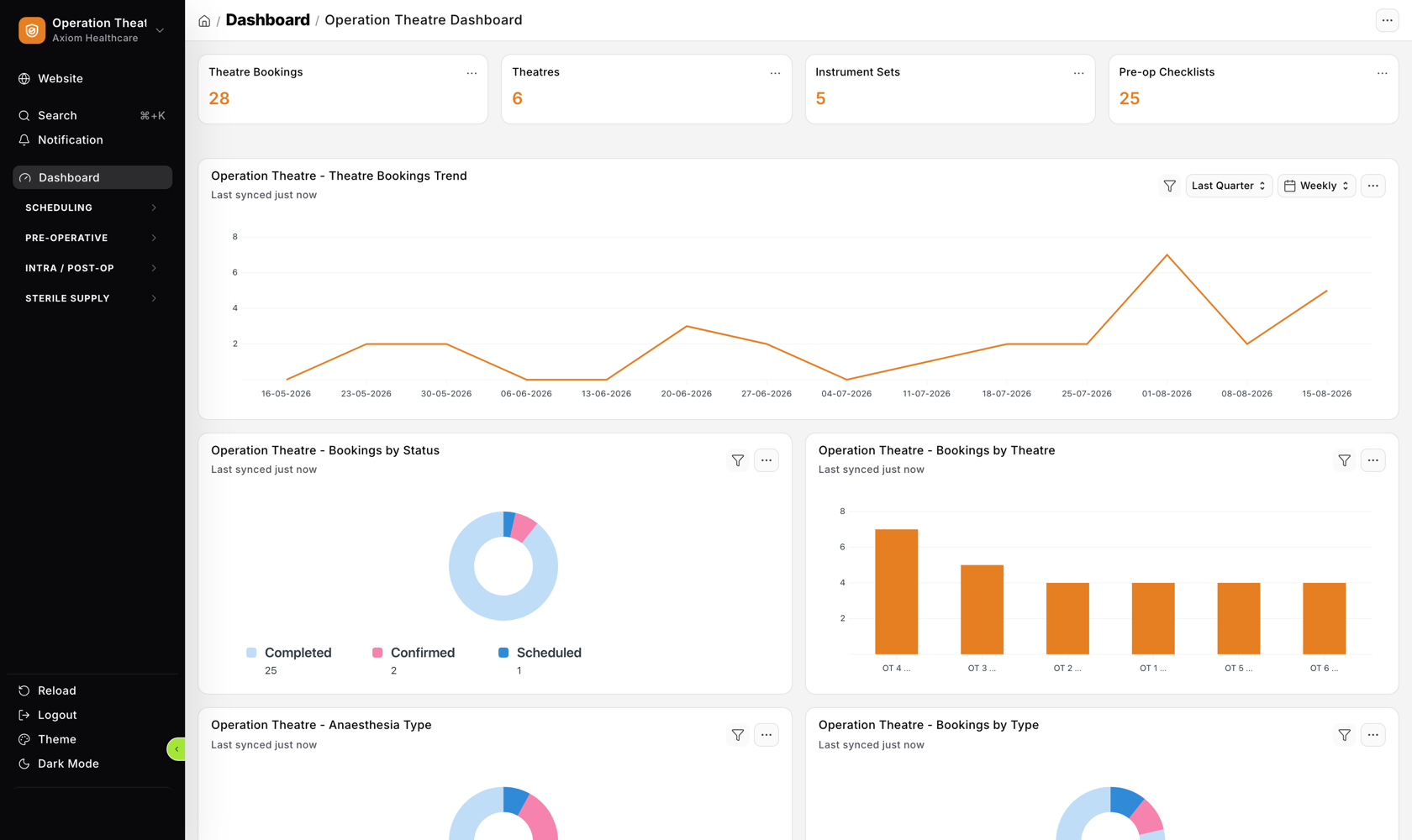Open the page options ellipsis in the header
Image resolution: width=1412 pixels, height=840 pixels.
1387,20
